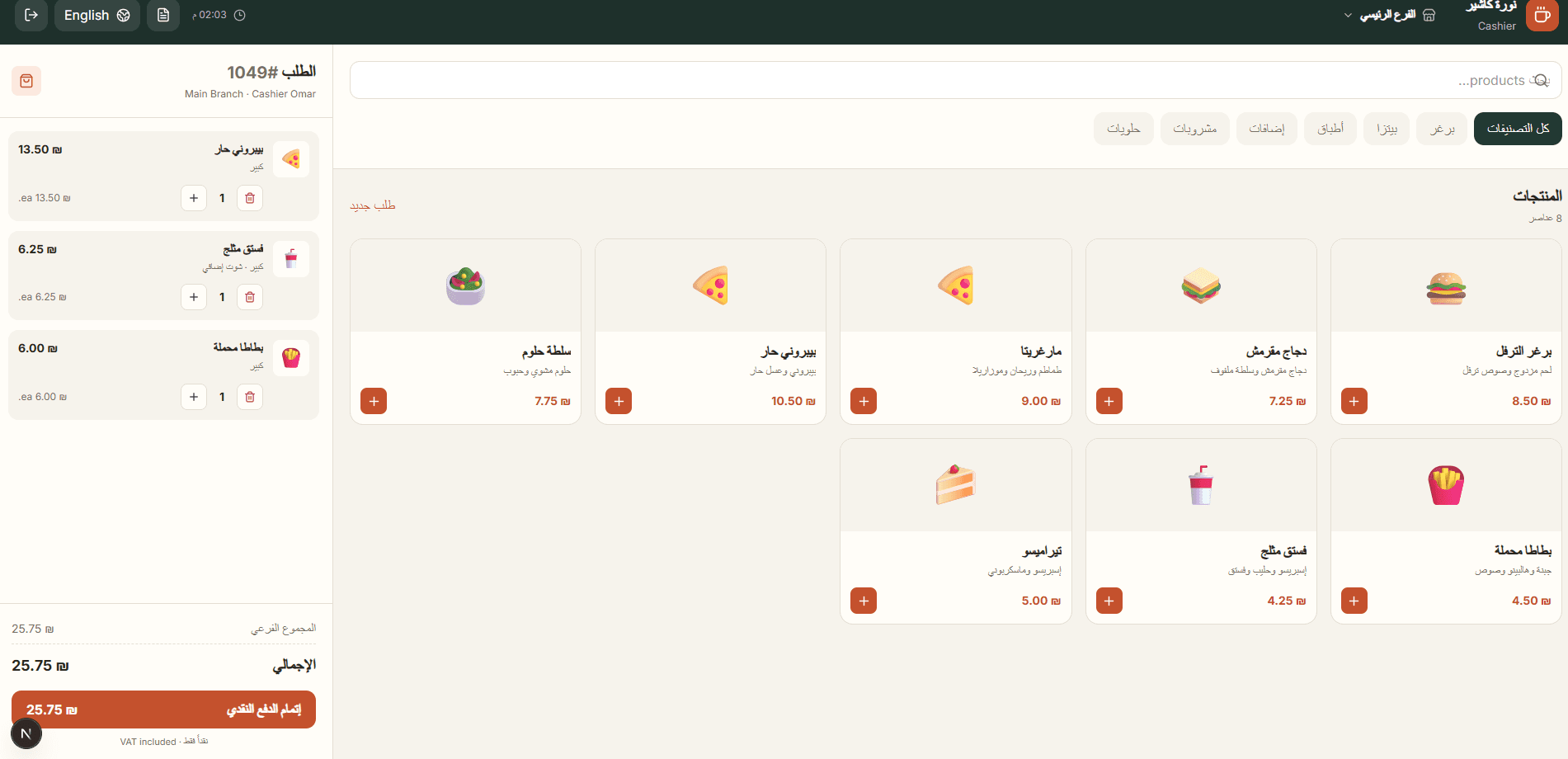This screenshot has height=759, width=1568.
Task: Click the Cashier role label
Action: coord(1496,26)
